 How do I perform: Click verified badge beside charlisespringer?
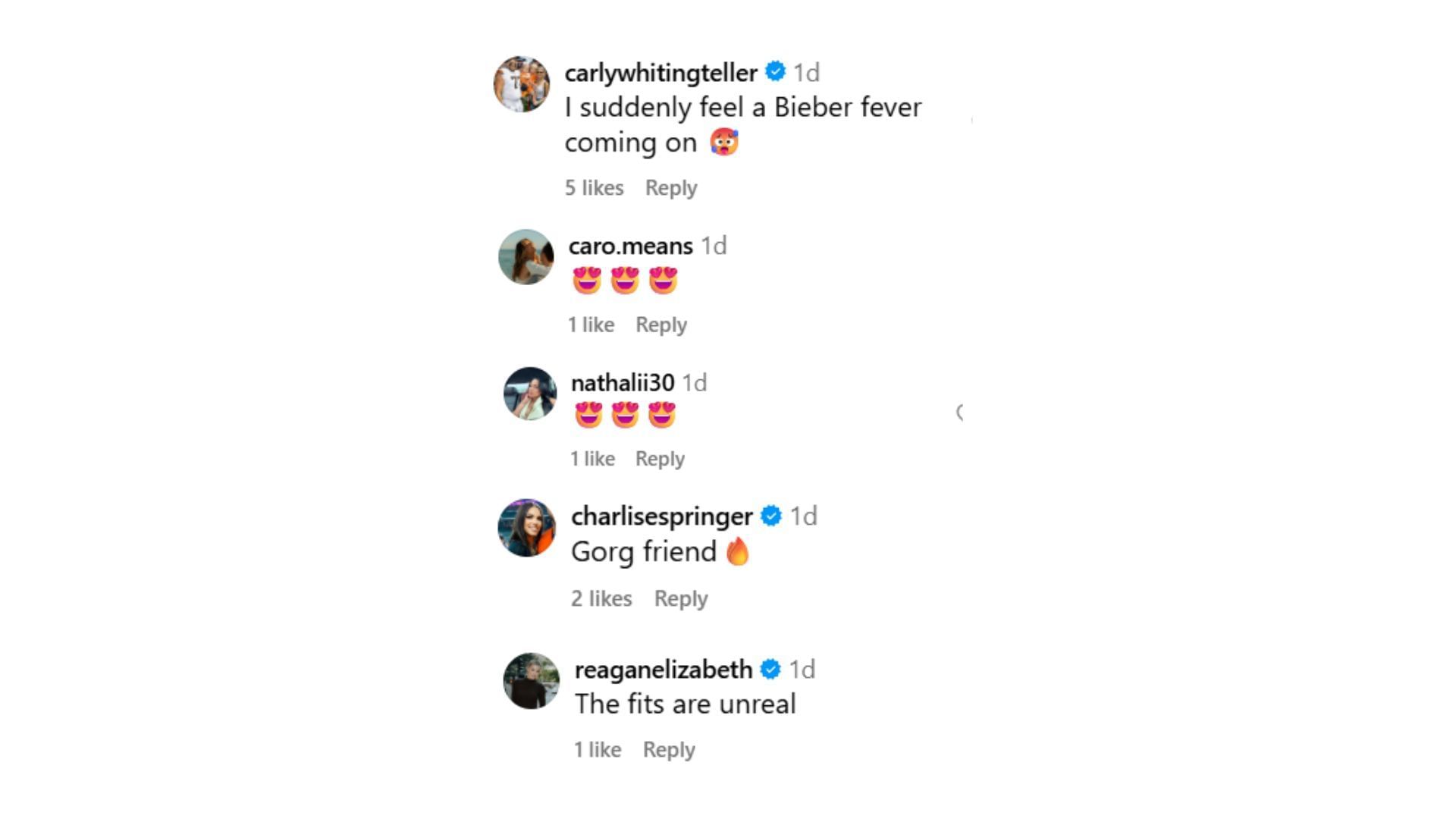[x=771, y=516]
